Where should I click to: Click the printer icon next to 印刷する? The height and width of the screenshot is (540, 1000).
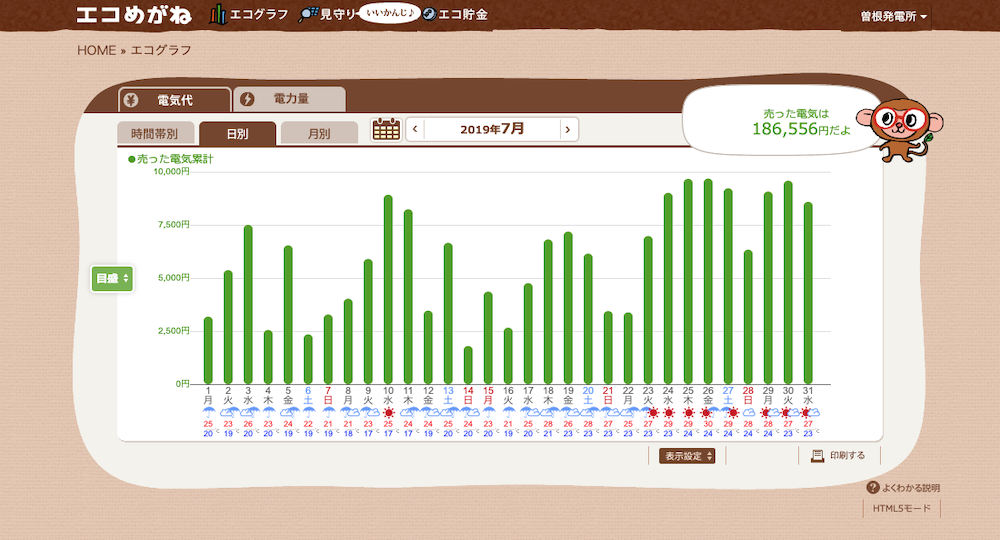coord(817,456)
